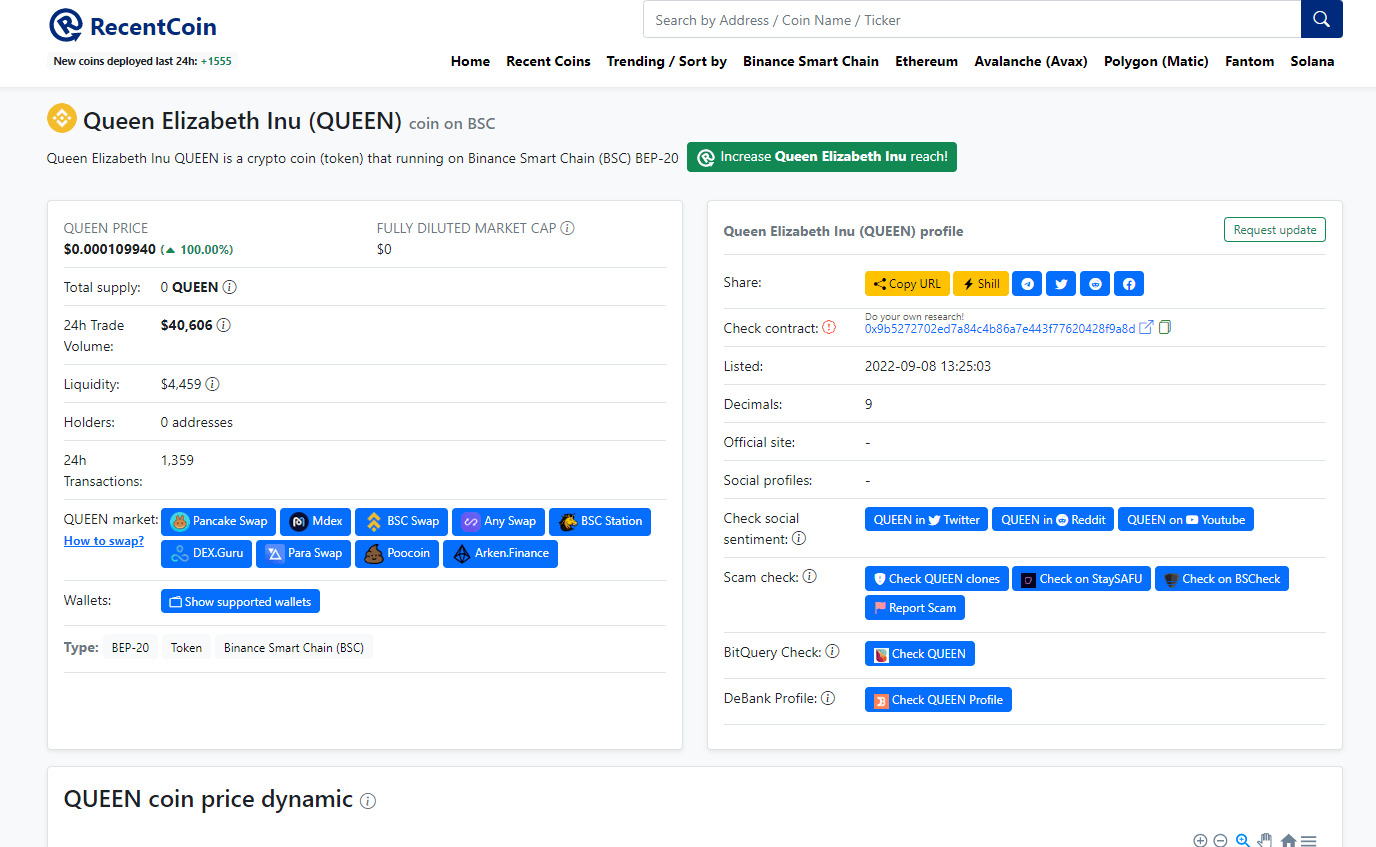
Task: Open Any Swap market
Action: pos(498,521)
